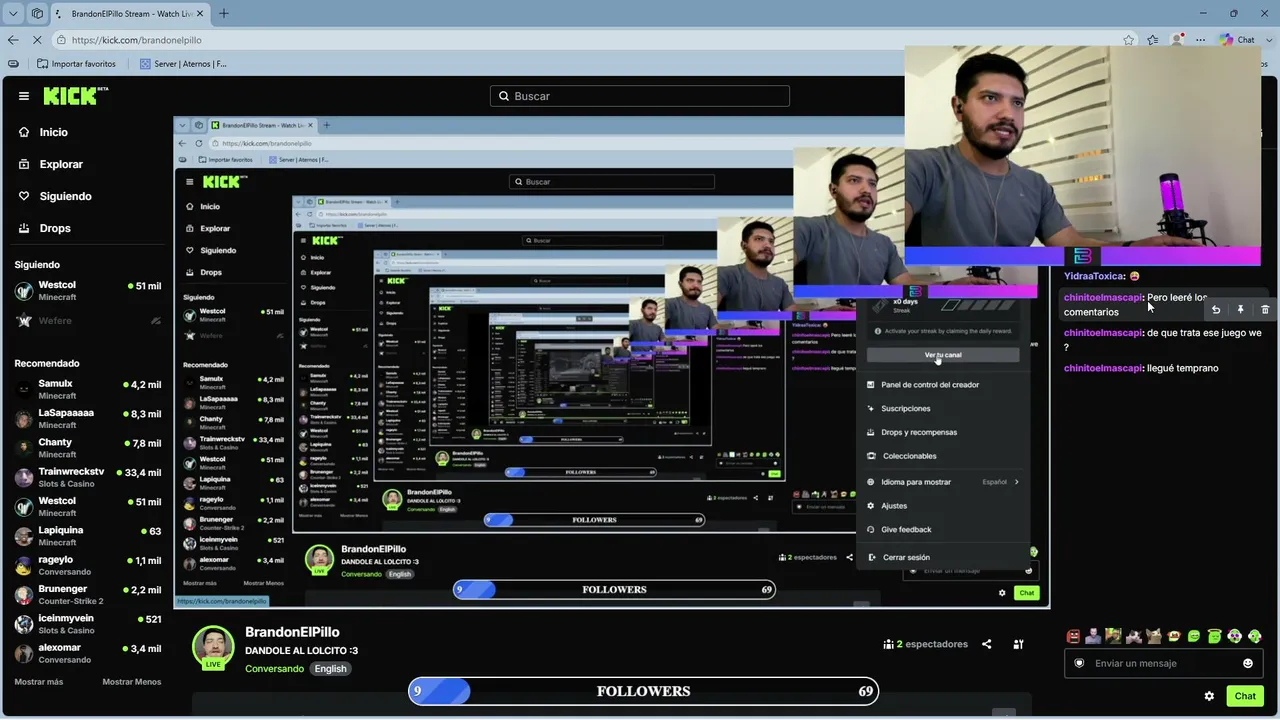
Task: Open Westcol under Siguiendo heading in outermost sidebar
Action: tap(88, 291)
